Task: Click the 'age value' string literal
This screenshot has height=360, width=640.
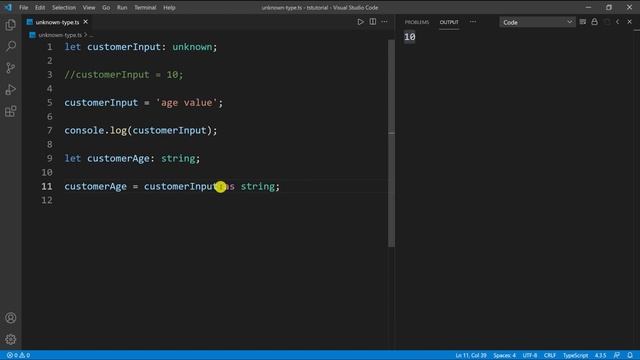Action: tap(187, 102)
